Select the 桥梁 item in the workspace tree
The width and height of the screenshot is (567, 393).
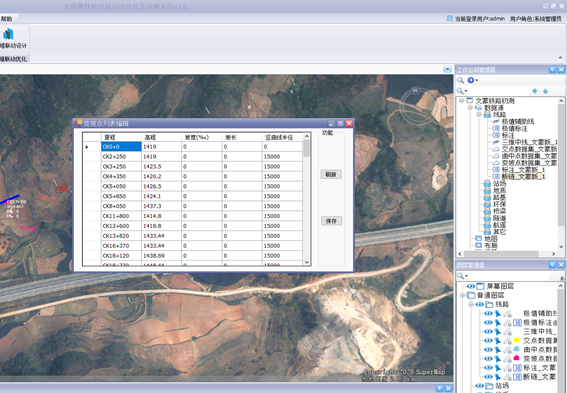(499, 211)
